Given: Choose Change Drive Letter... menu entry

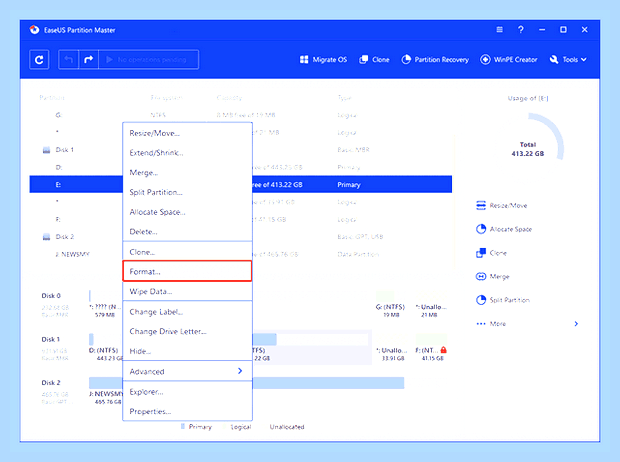Looking at the screenshot, I should tap(187, 331).
